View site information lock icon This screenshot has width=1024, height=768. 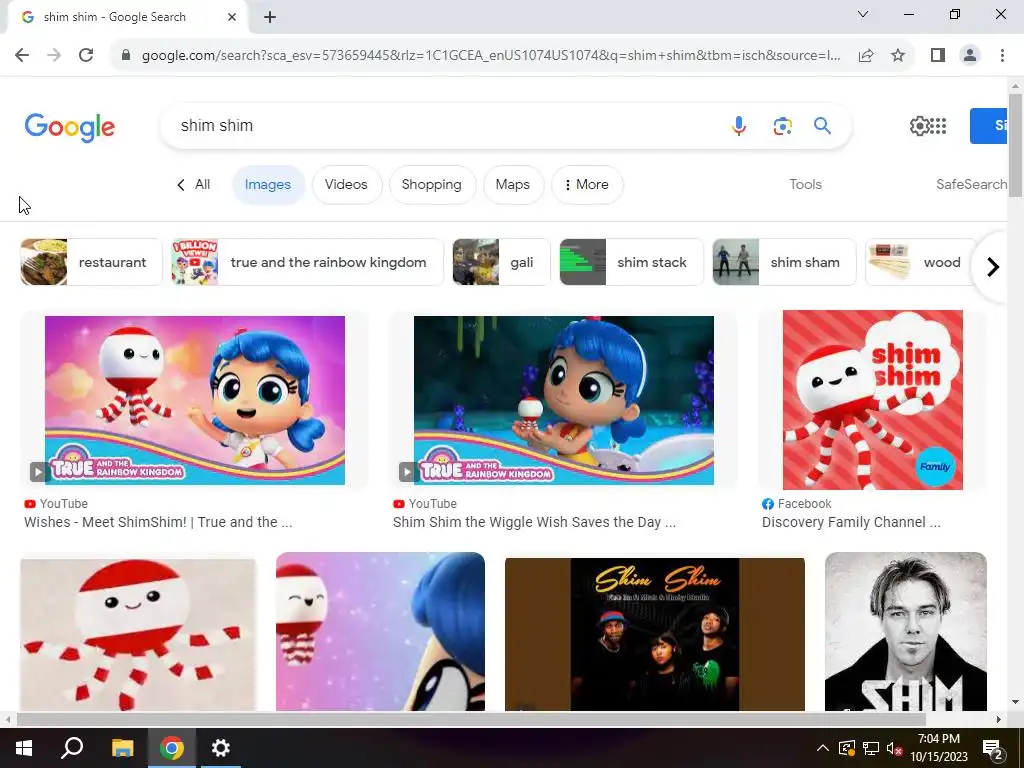tap(126, 55)
